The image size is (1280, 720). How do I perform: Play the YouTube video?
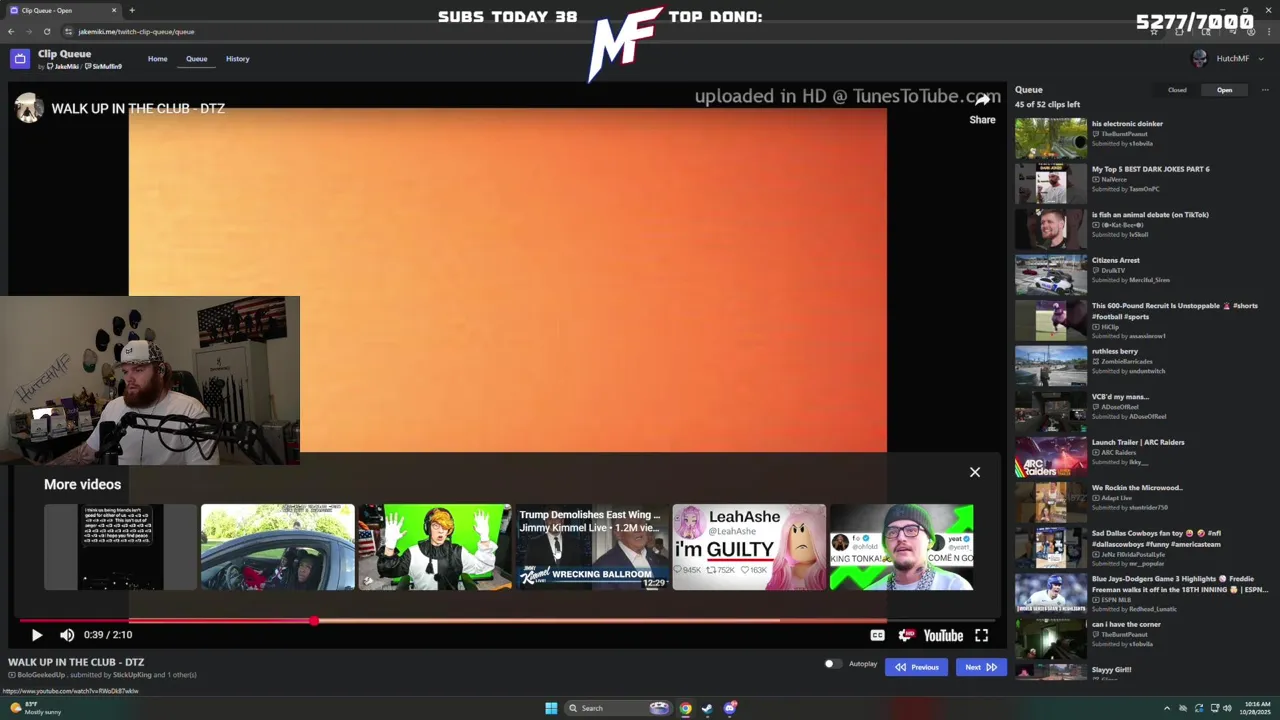pyautogui.click(x=36, y=635)
